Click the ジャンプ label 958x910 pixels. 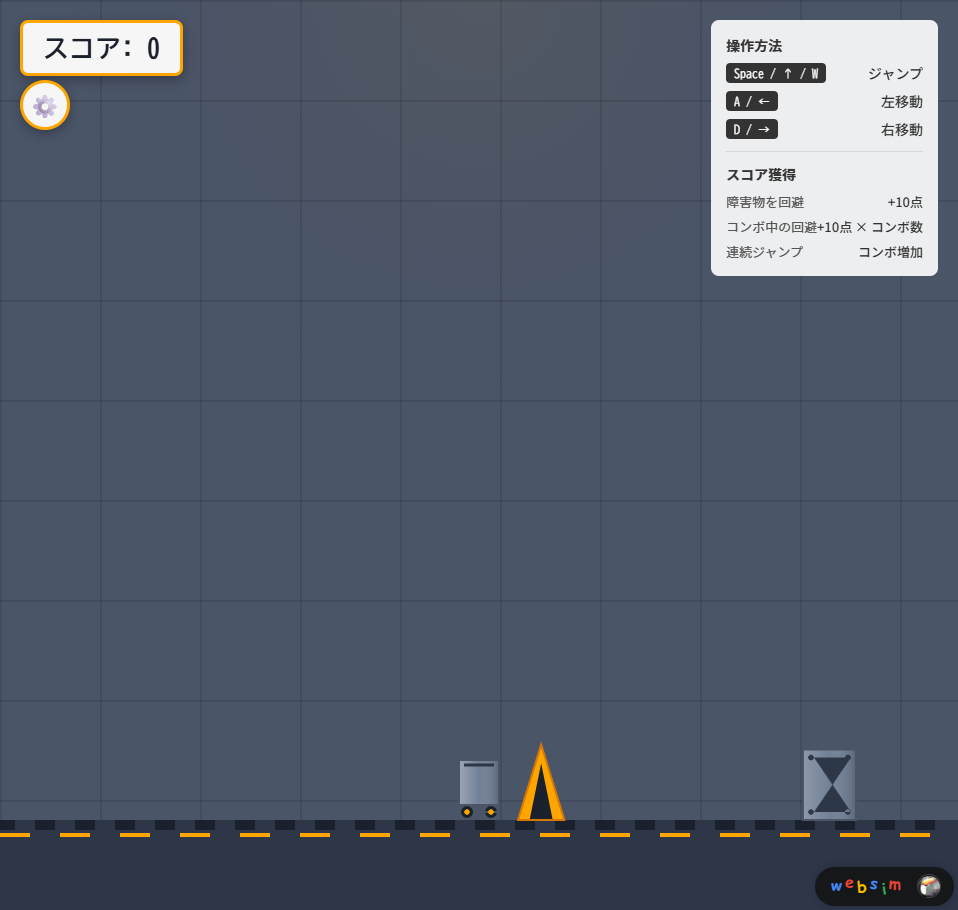[x=895, y=73]
